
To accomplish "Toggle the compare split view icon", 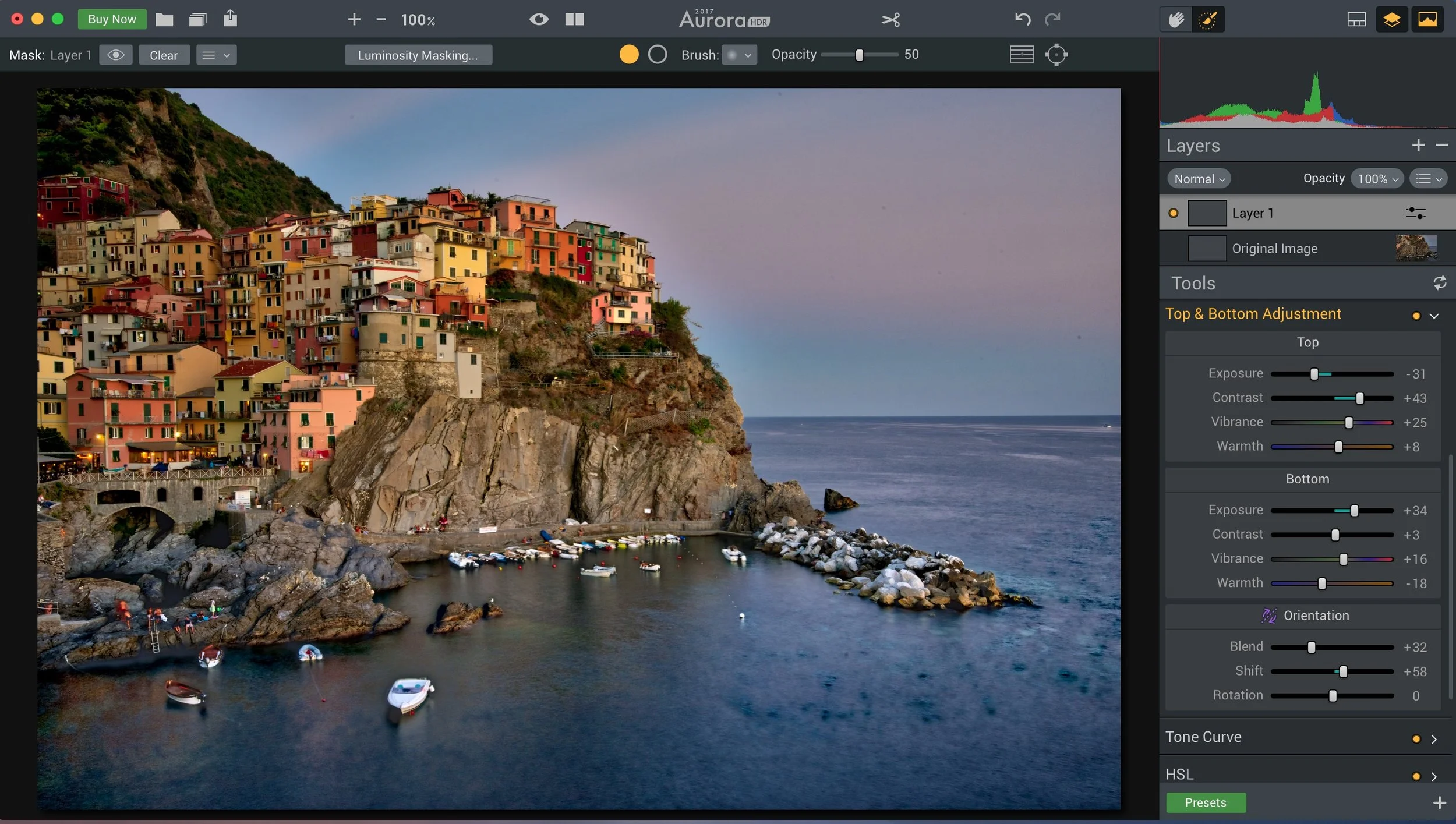I will pyautogui.click(x=574, y=20).
